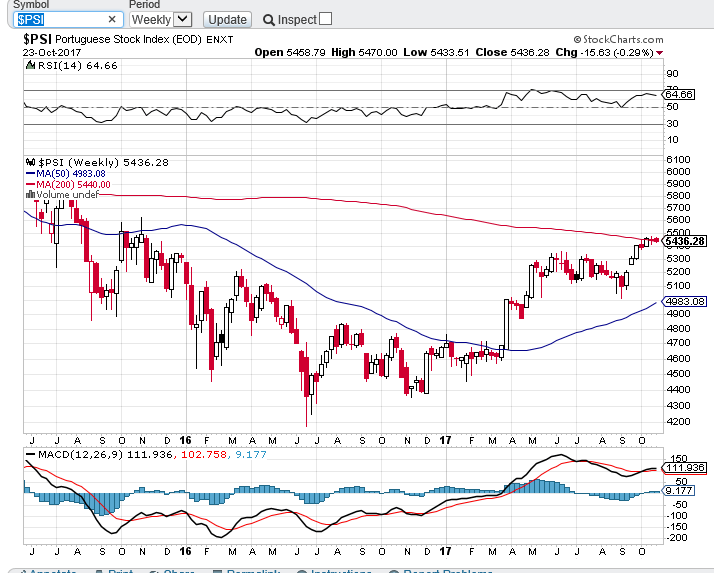Screen dimensions: 714x573
Task: Click the 16 year marker under price chart
Action: pos(185,440)
